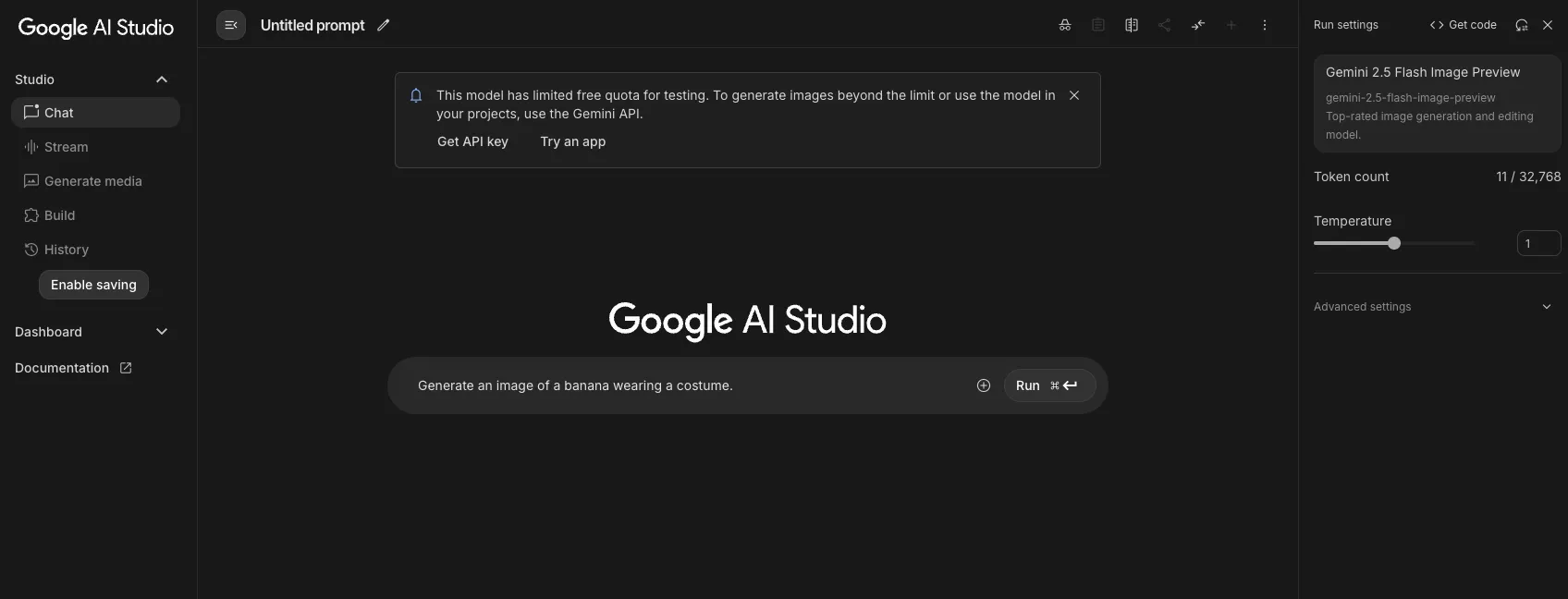Edit the Untitled prompt title pencil
1568x599 pixels.
(x=384, y=25)
